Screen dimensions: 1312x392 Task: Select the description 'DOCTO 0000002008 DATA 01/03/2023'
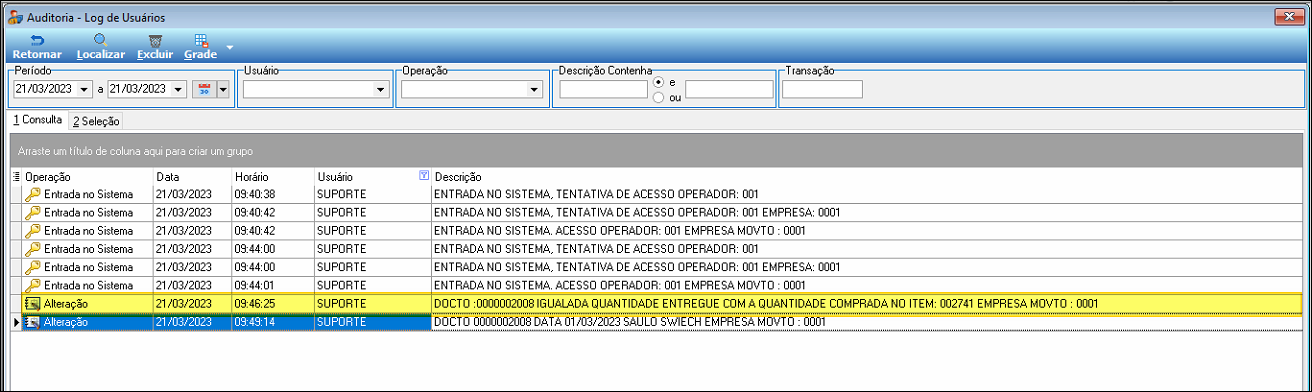click(x=866, y=322)
